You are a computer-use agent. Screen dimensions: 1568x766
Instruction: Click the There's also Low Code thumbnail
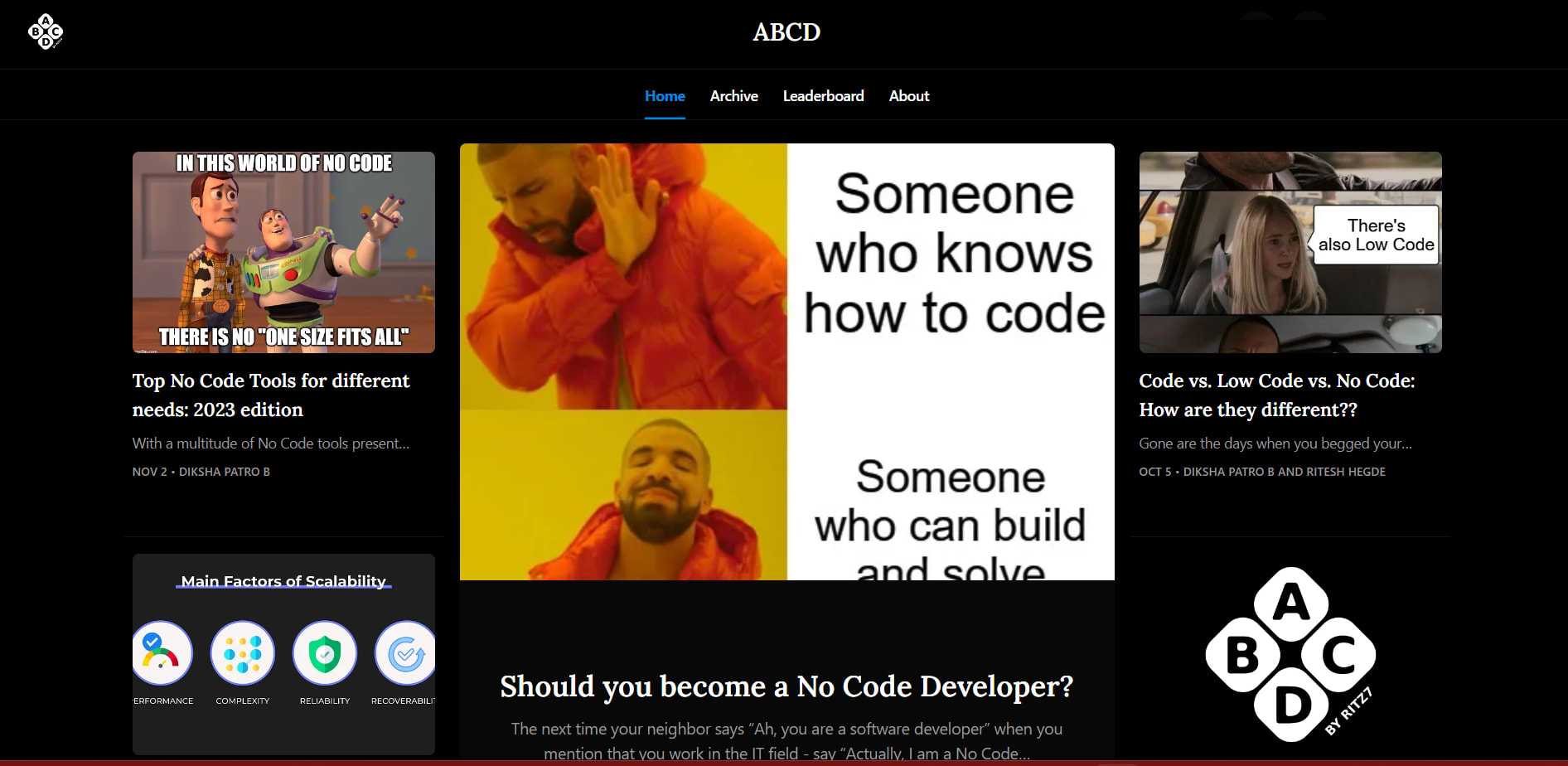click(x=1290, y=252)
